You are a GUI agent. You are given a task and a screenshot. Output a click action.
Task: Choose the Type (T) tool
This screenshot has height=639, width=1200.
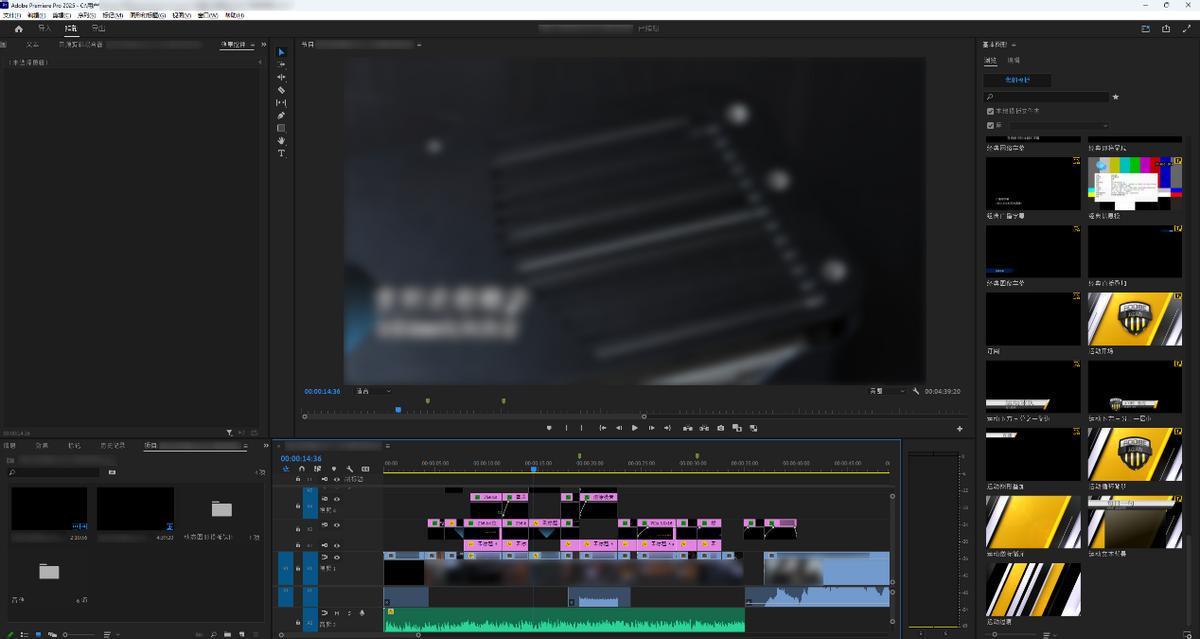coord(281,153)
